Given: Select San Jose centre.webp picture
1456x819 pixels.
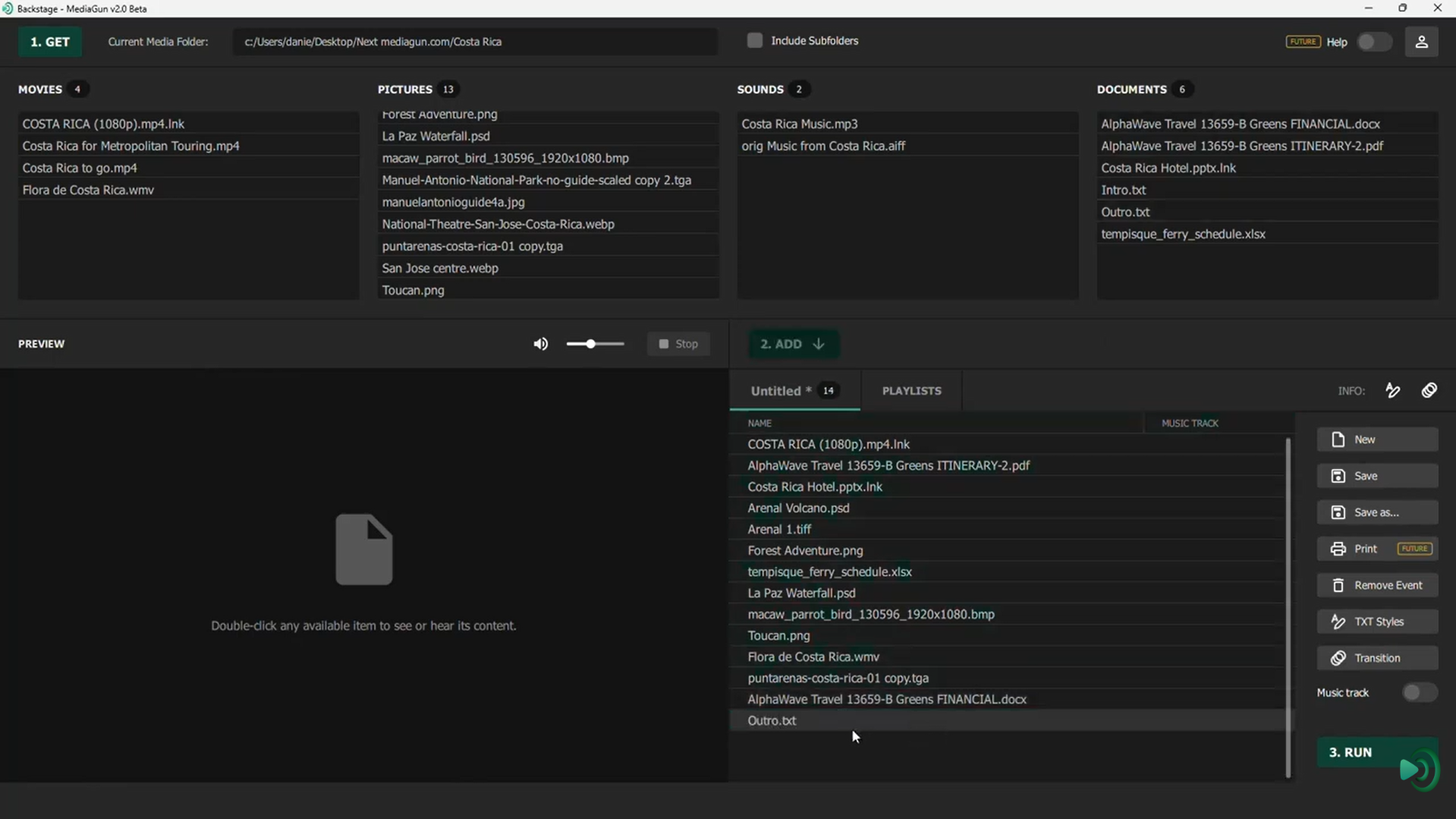Looking at the screenshot, I should coord(548,268).
